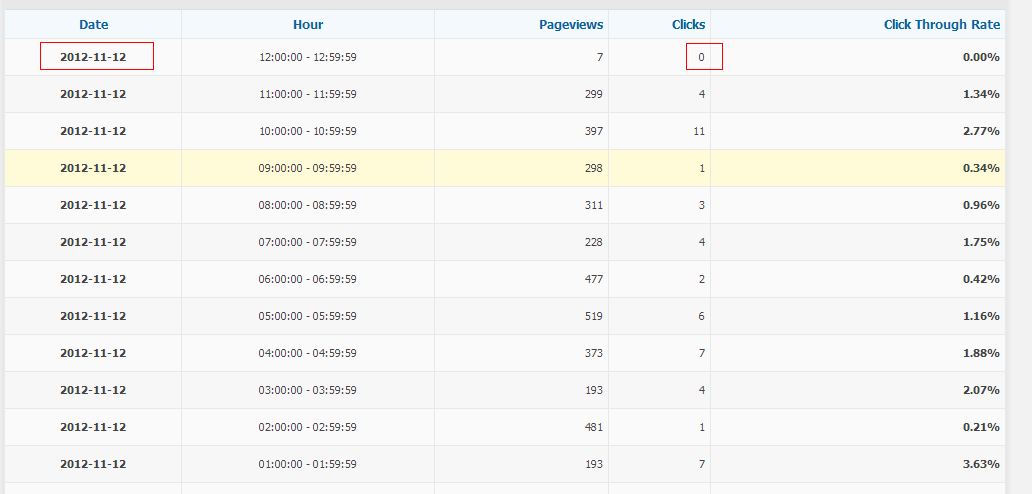Click the Hour column header
This screenshot has height=494, width=1032.
pos(308,24)
